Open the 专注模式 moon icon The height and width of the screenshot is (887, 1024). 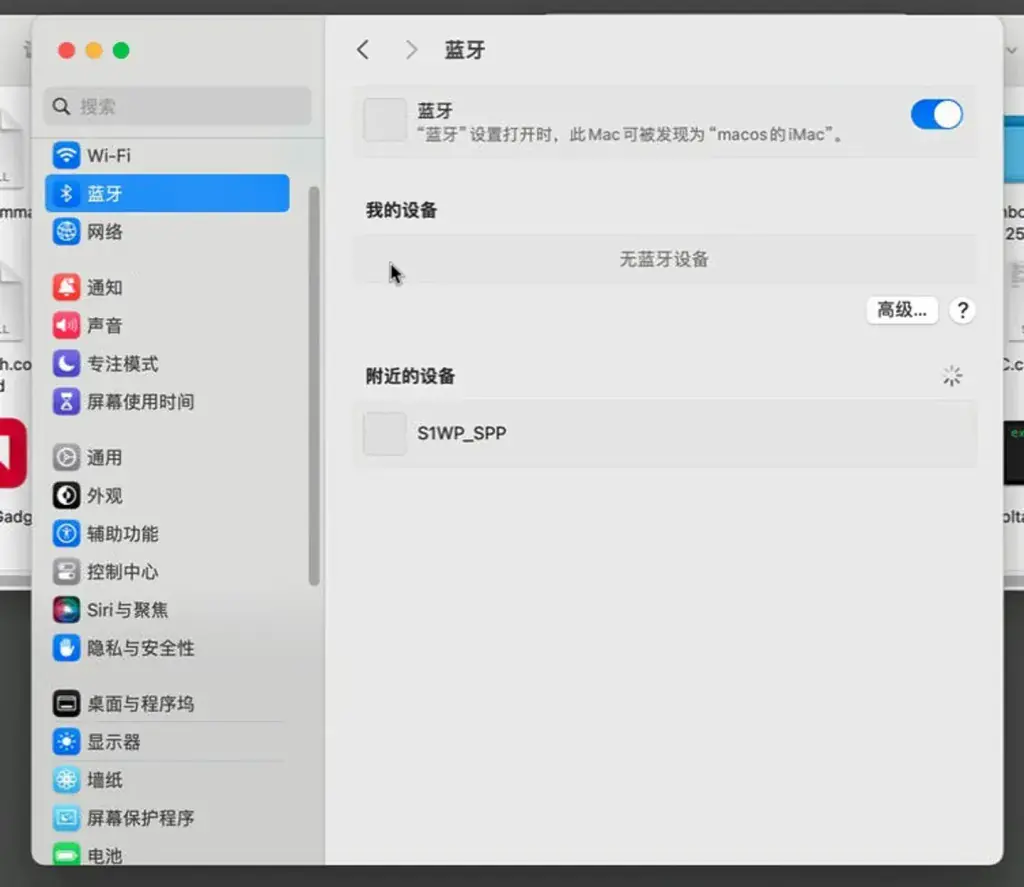pyautogui.click(x=66, y=363)
